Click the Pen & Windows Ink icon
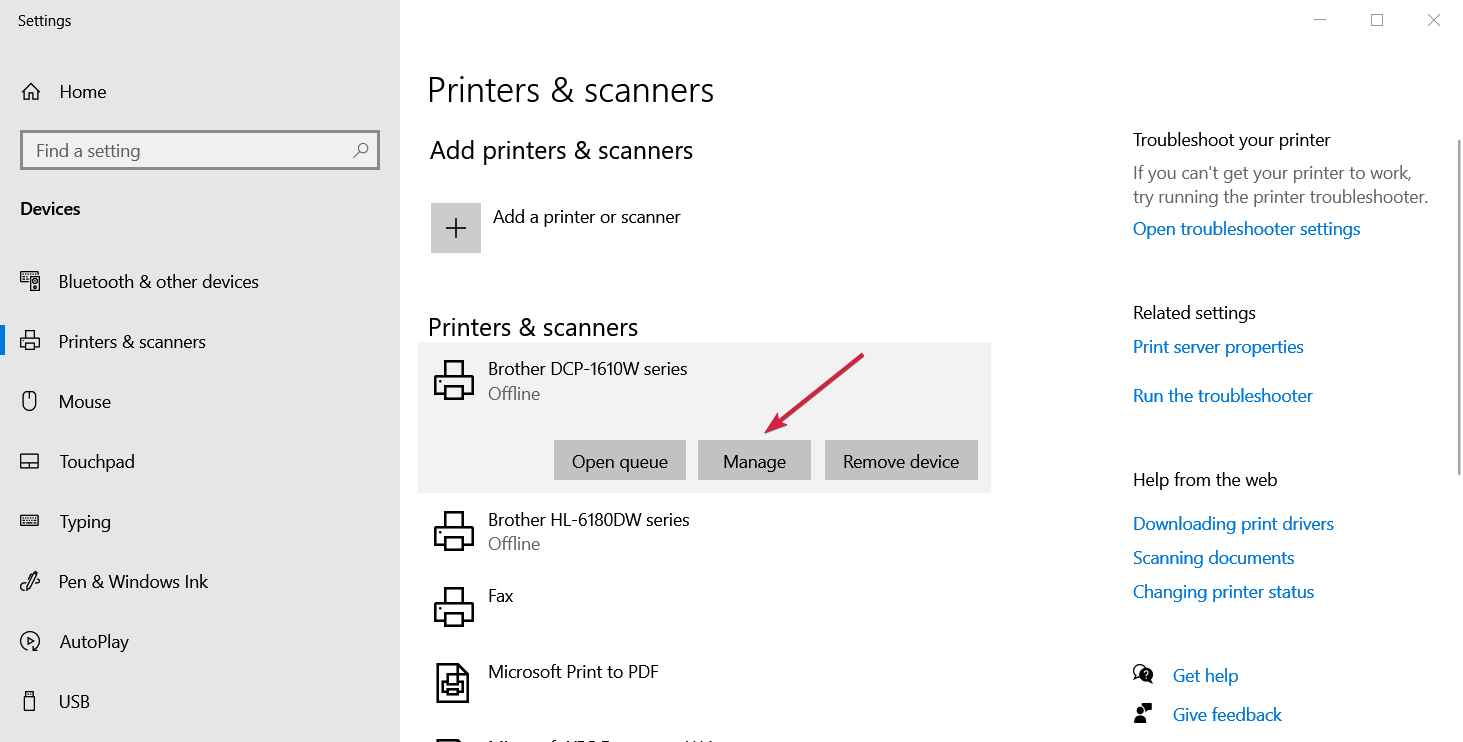 point(30,582)
